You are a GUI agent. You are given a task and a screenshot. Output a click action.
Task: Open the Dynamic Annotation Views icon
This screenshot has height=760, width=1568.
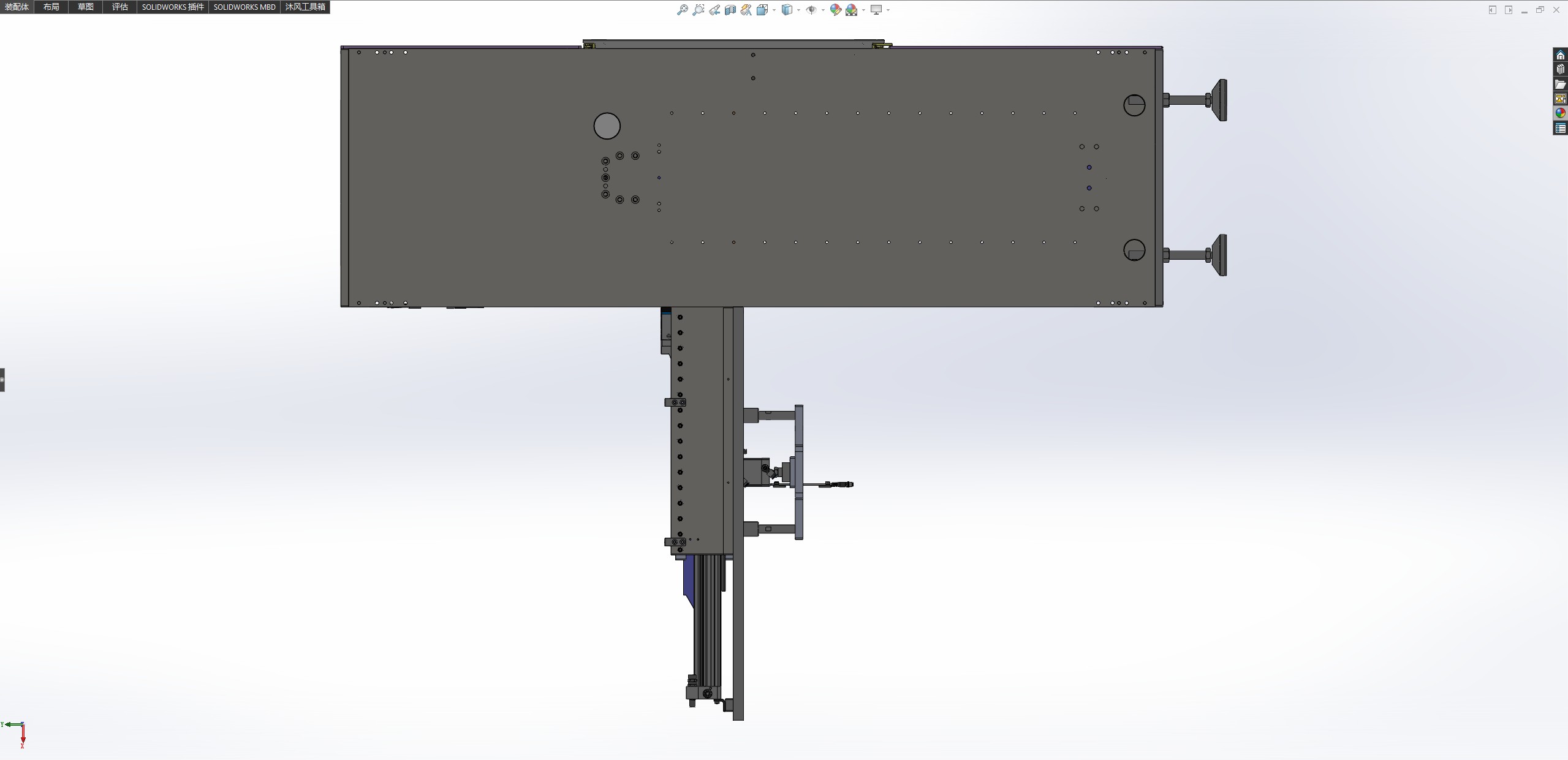(746, 10)
